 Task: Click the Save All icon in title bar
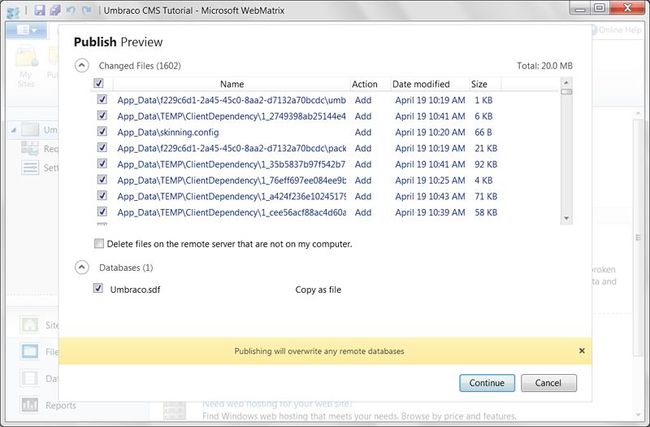tap(55, 10)
